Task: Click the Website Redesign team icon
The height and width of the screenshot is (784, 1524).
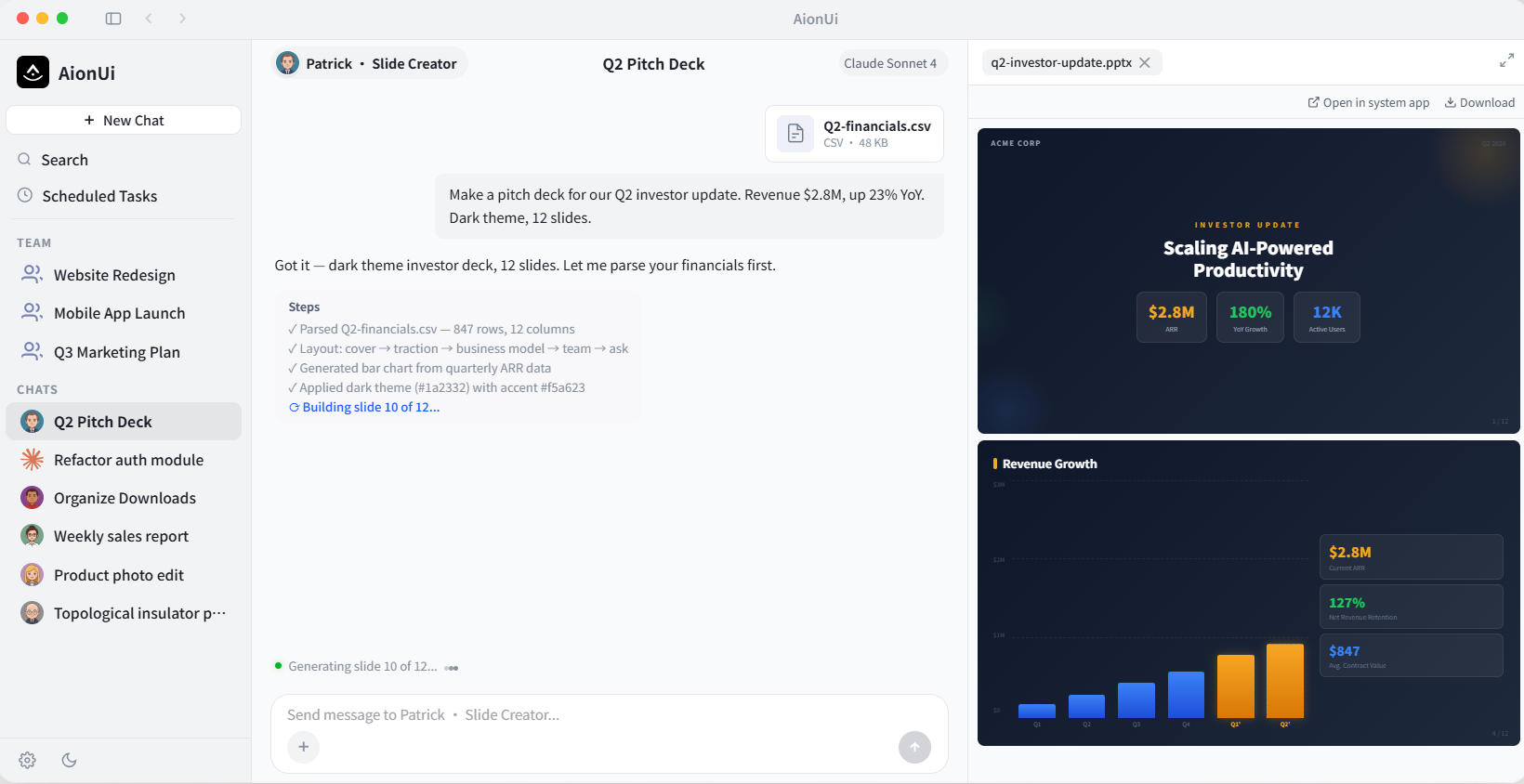Action: [x=33, y=274]
